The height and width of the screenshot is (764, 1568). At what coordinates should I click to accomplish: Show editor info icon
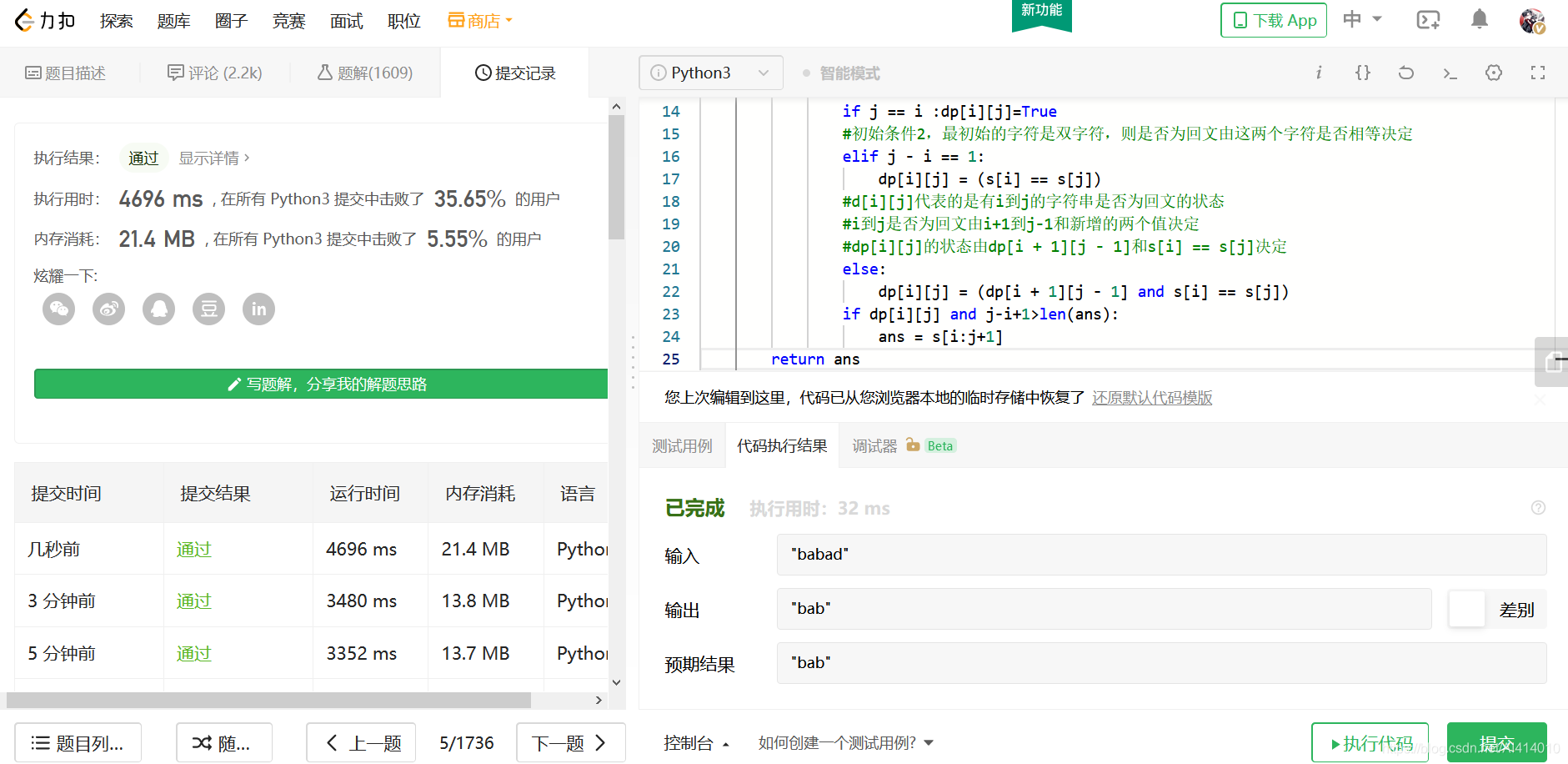[x=1319, y=73]
